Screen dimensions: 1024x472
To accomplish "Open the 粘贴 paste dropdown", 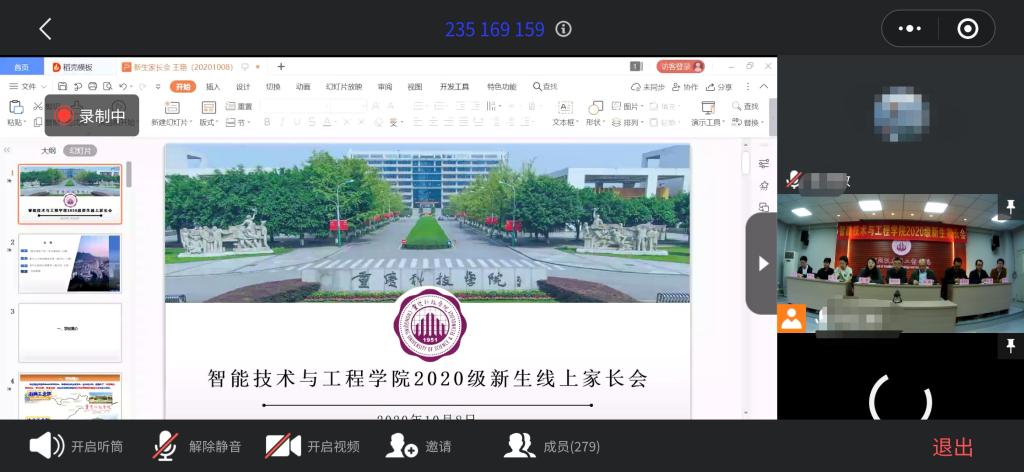I will 17,122.
